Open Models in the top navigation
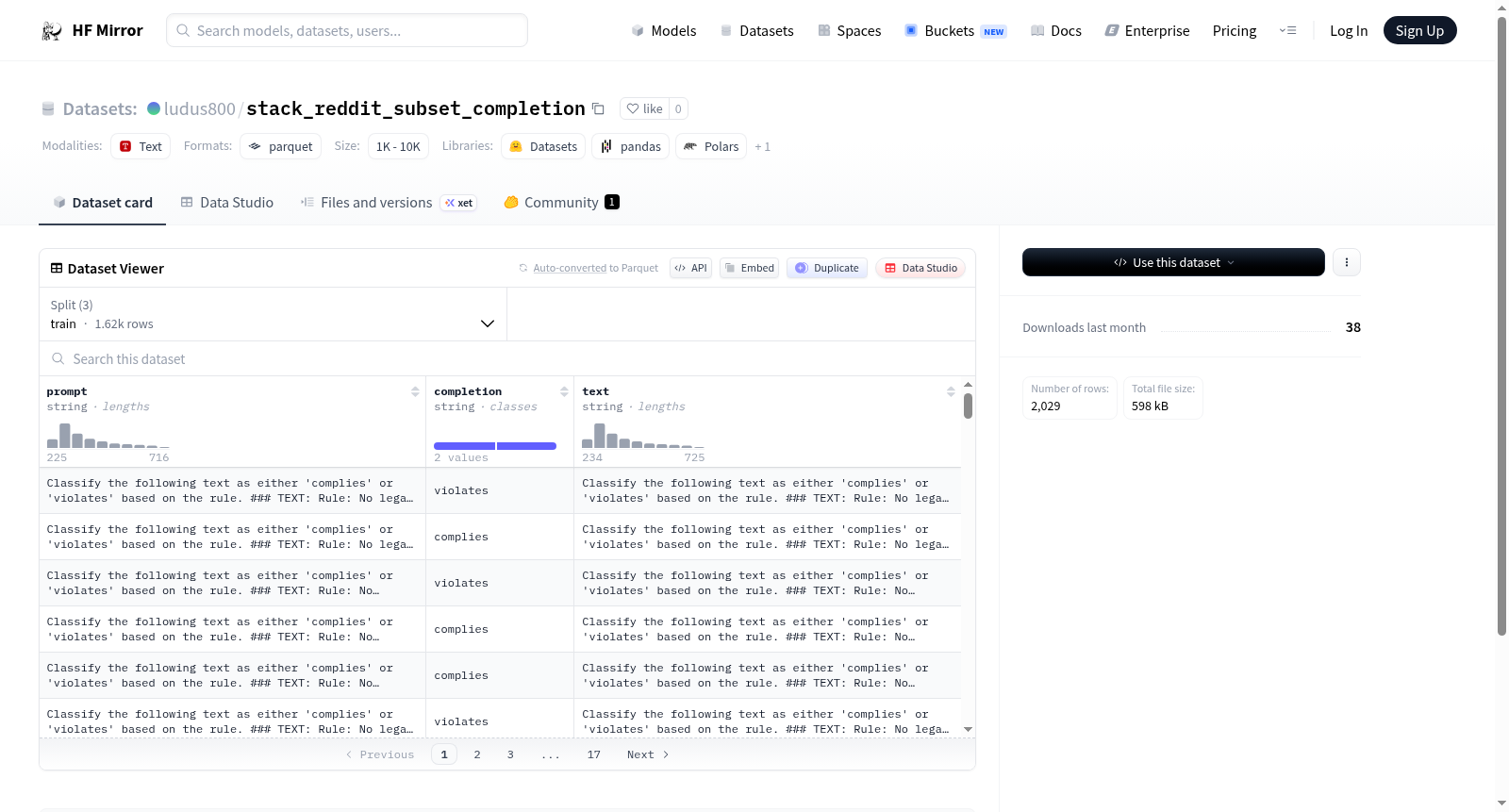The height and width of the screenshot is (812, 1509). 664,31
